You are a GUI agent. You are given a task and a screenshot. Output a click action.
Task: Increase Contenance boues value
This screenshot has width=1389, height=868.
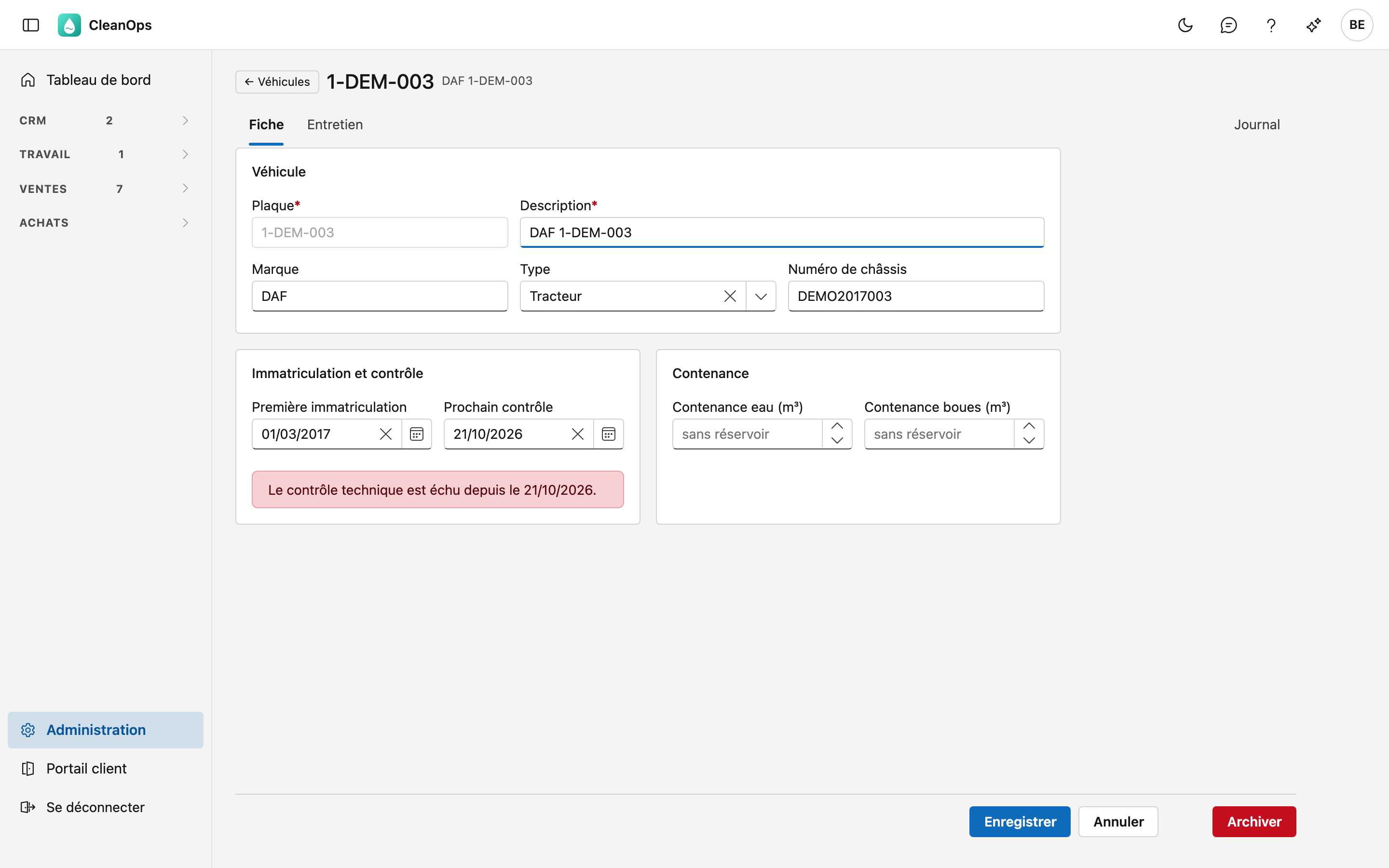coord(1029,426)
